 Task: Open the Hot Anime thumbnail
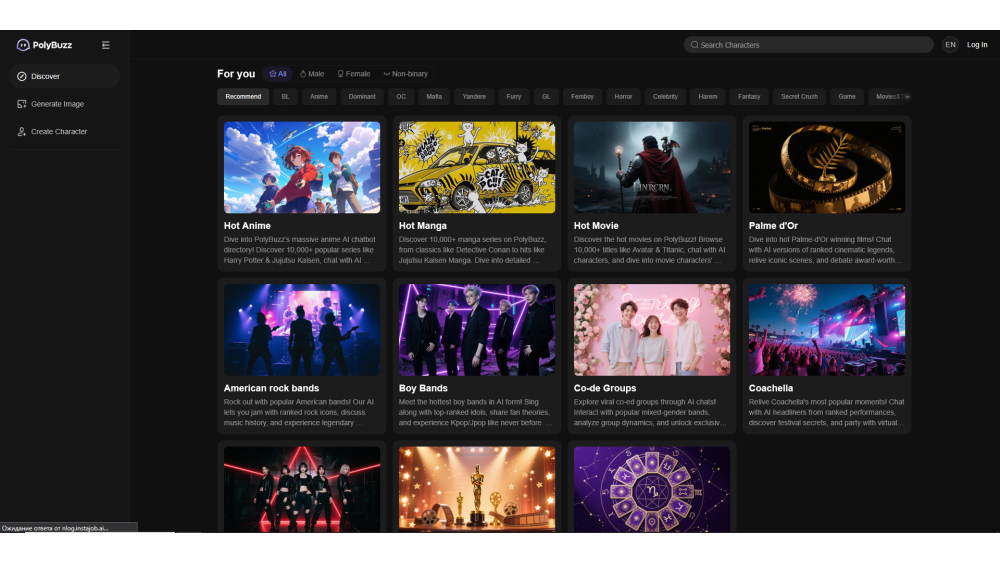coord(302,167)
